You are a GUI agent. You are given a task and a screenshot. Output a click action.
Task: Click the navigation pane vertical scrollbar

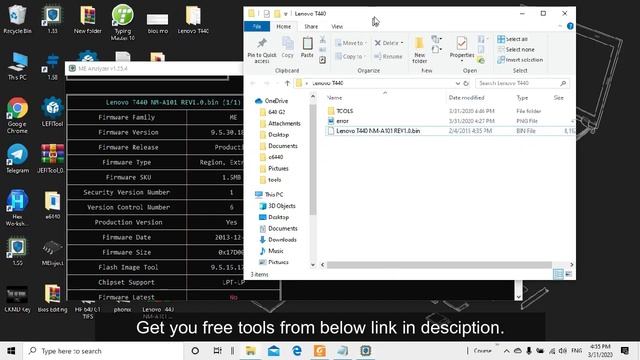313,160
